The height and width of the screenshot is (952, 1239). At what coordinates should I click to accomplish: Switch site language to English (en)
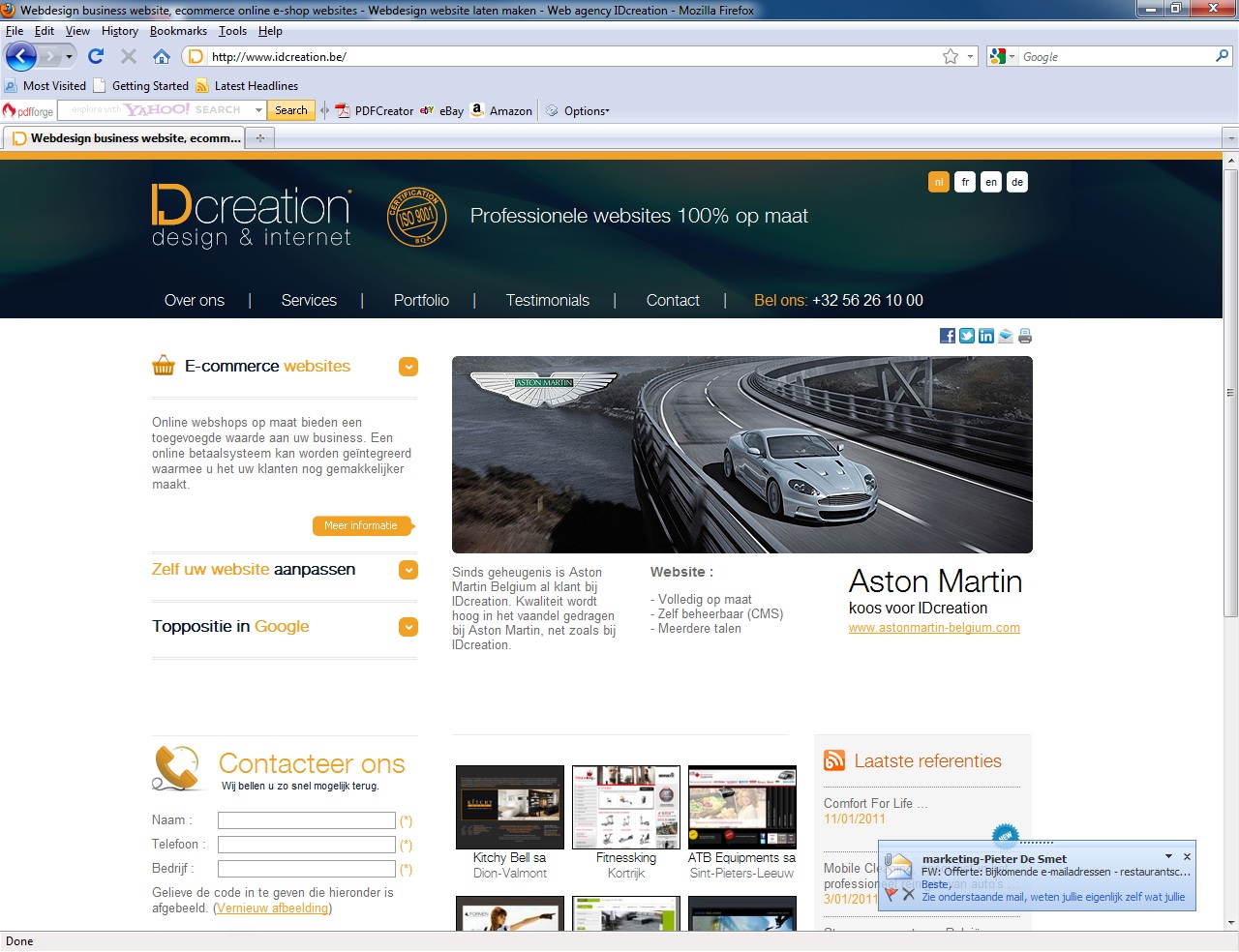tap(991, 182)
